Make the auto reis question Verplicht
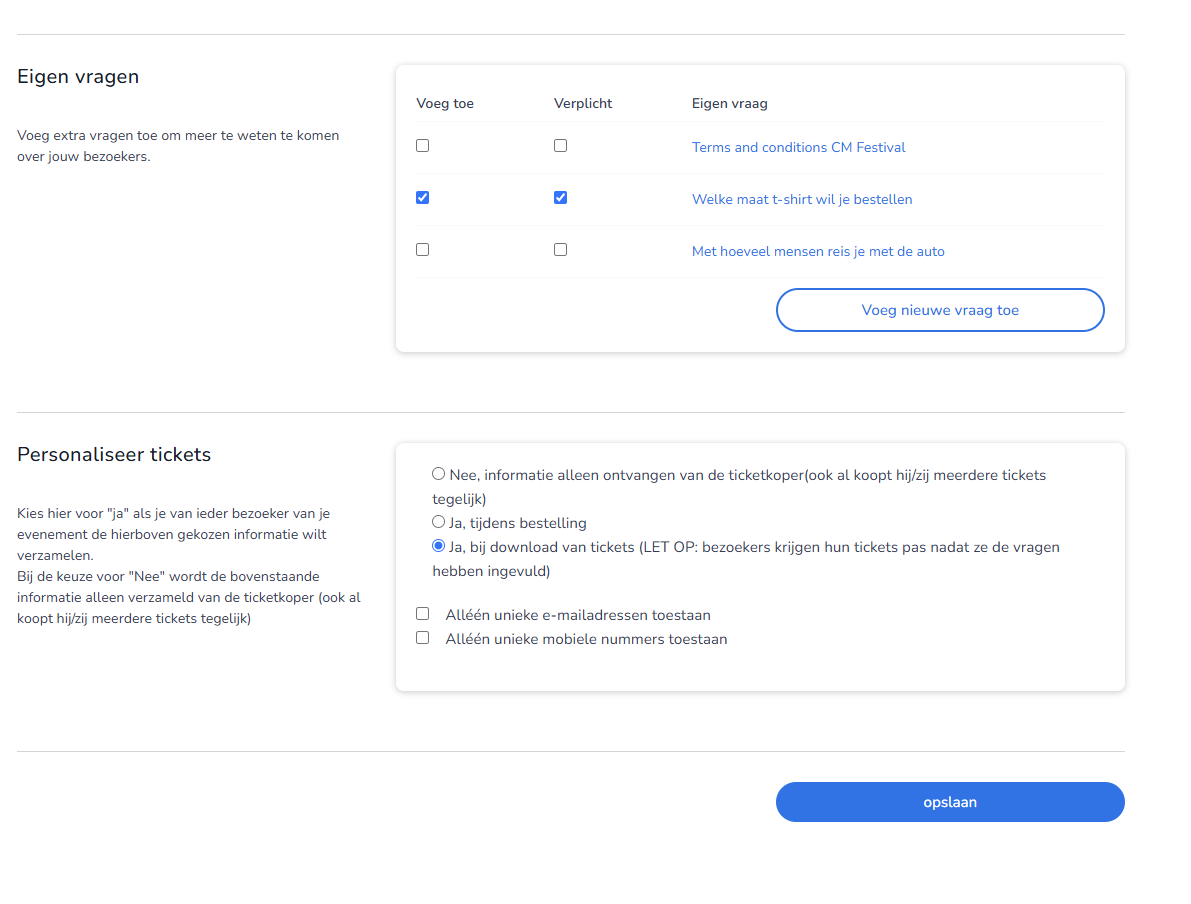 coord(560,250)
